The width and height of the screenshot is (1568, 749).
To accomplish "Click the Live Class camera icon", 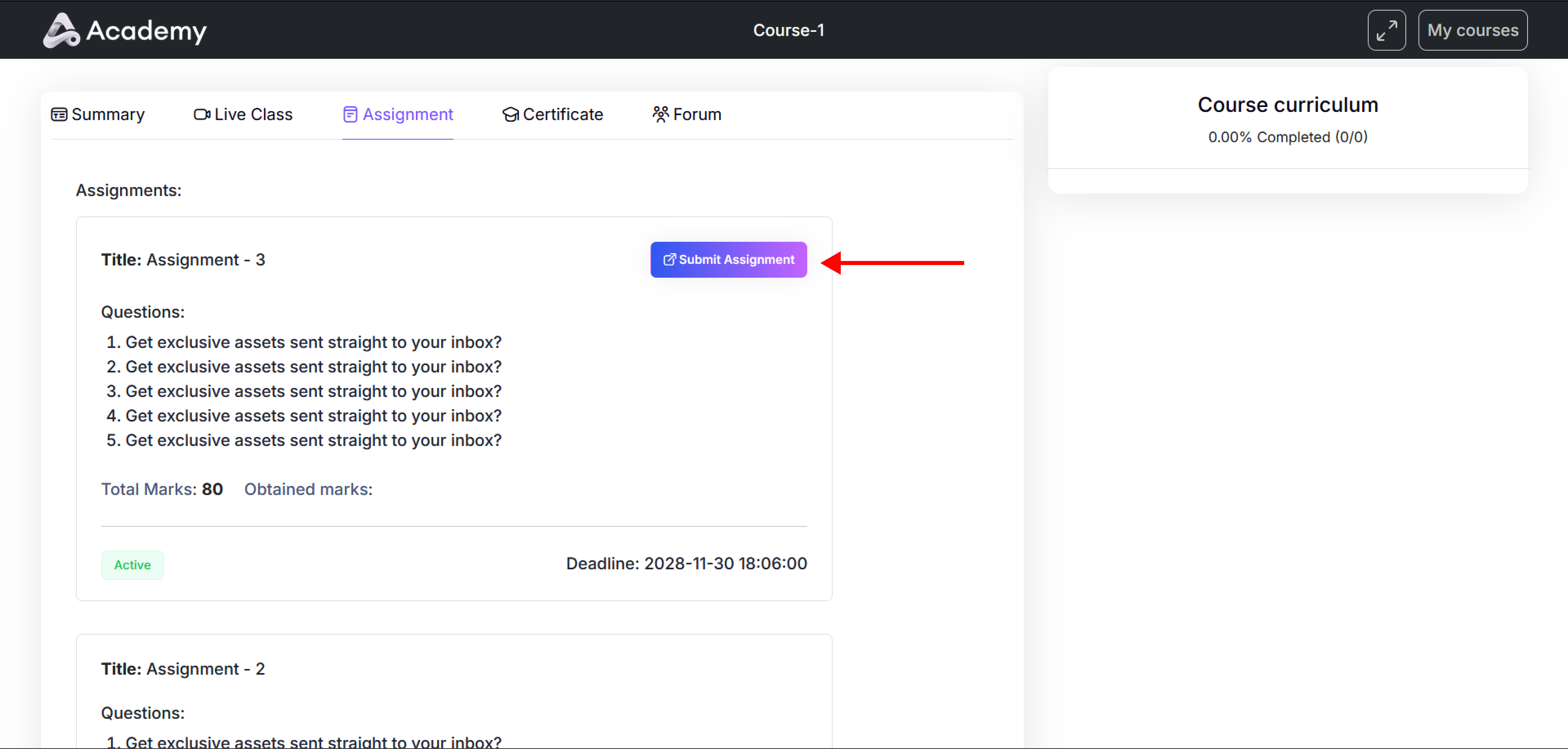I will click(201, 114).
